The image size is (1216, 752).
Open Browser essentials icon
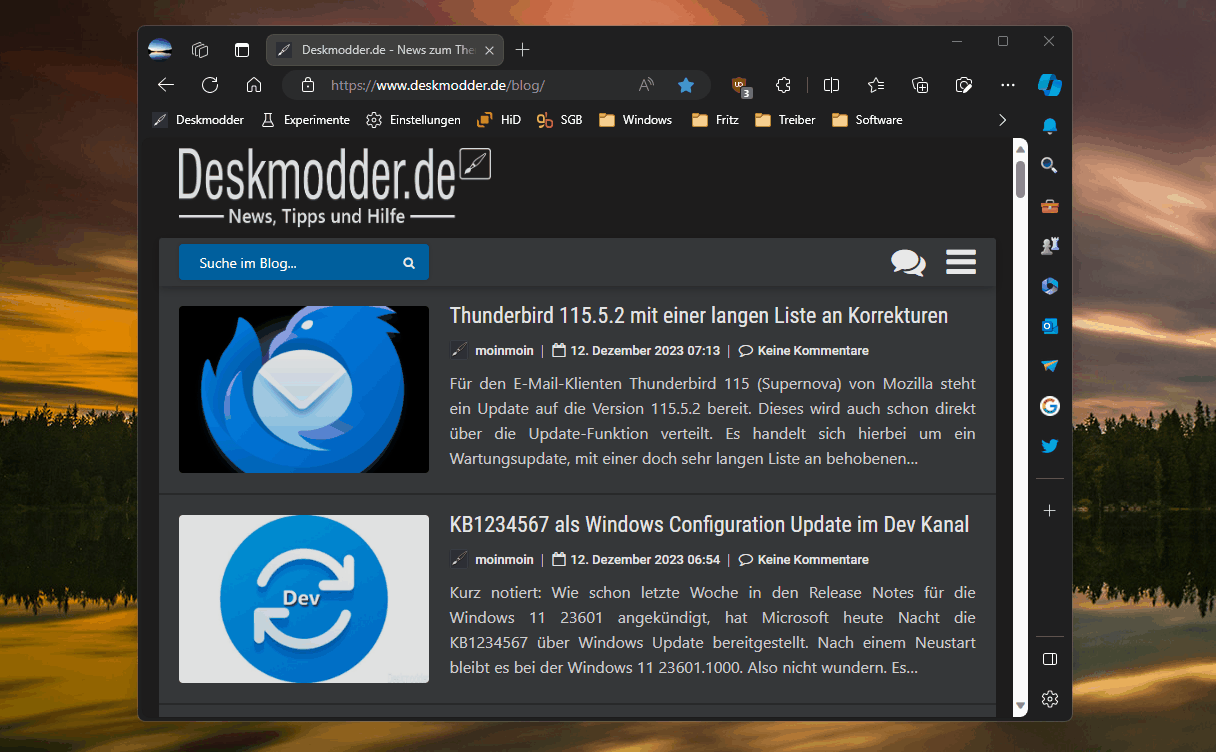coord(964,85)
